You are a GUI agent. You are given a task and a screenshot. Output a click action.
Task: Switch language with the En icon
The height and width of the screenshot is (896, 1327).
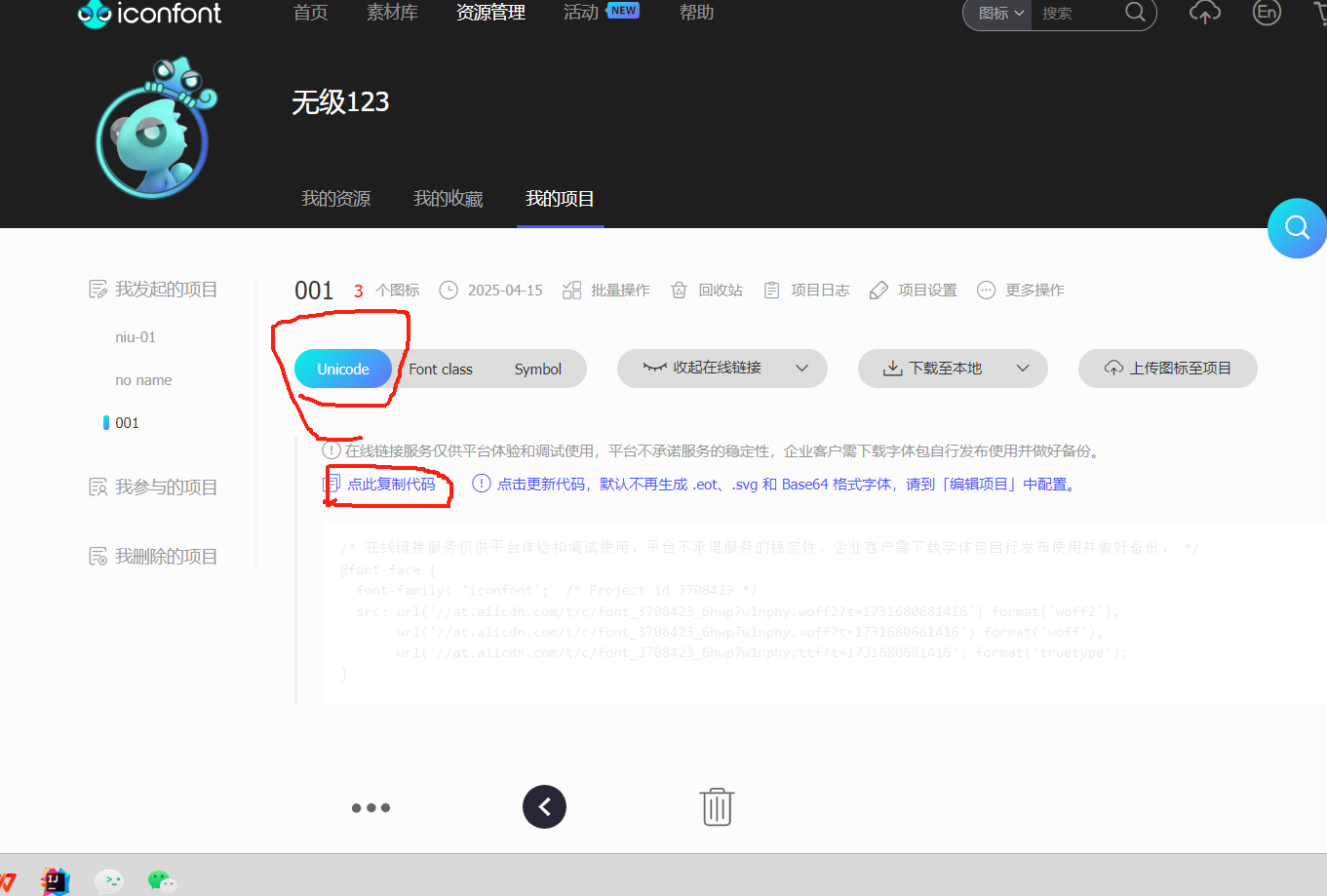click(1267, 13)
